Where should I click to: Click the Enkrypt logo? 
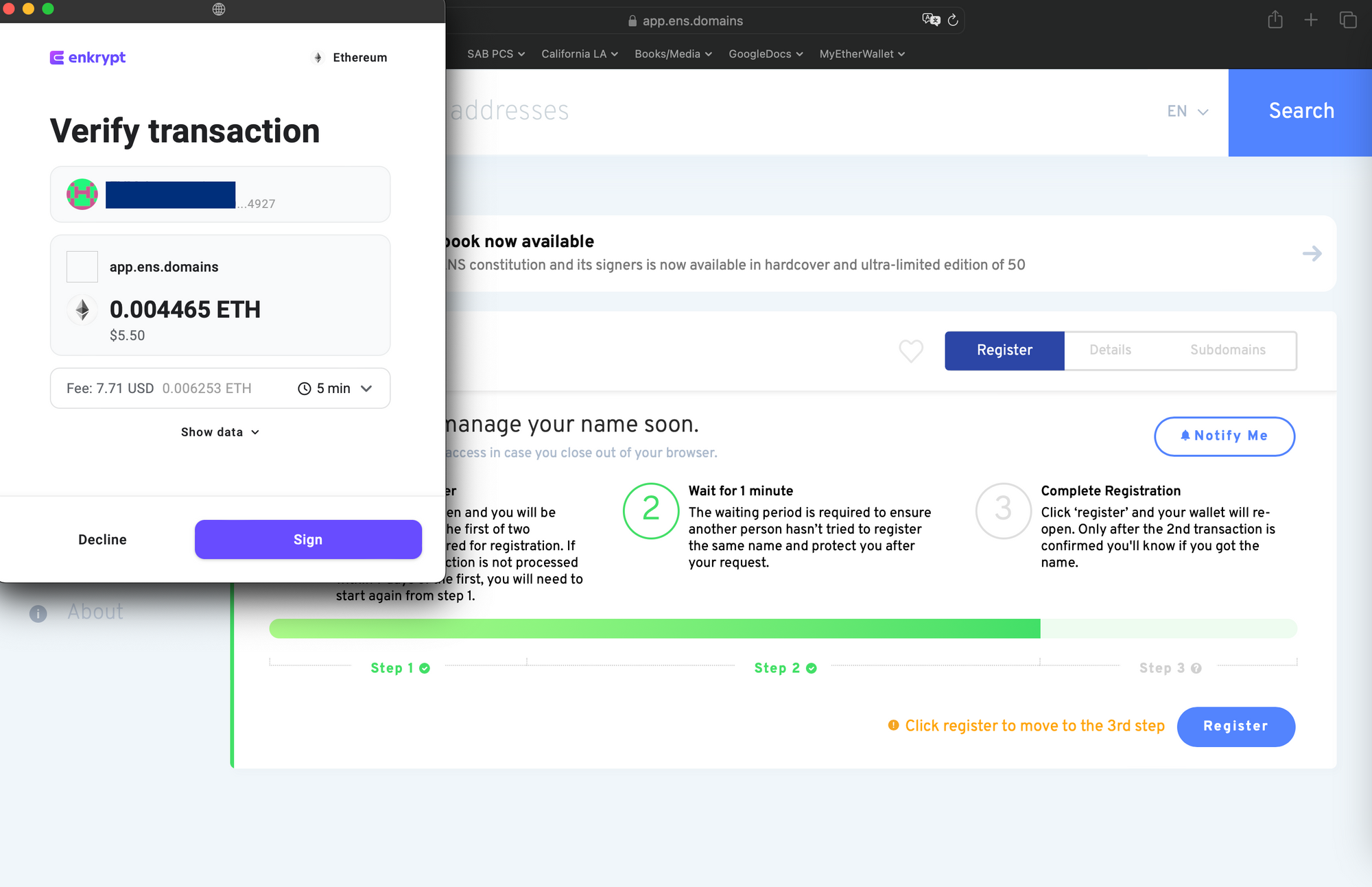click(88, 58)
